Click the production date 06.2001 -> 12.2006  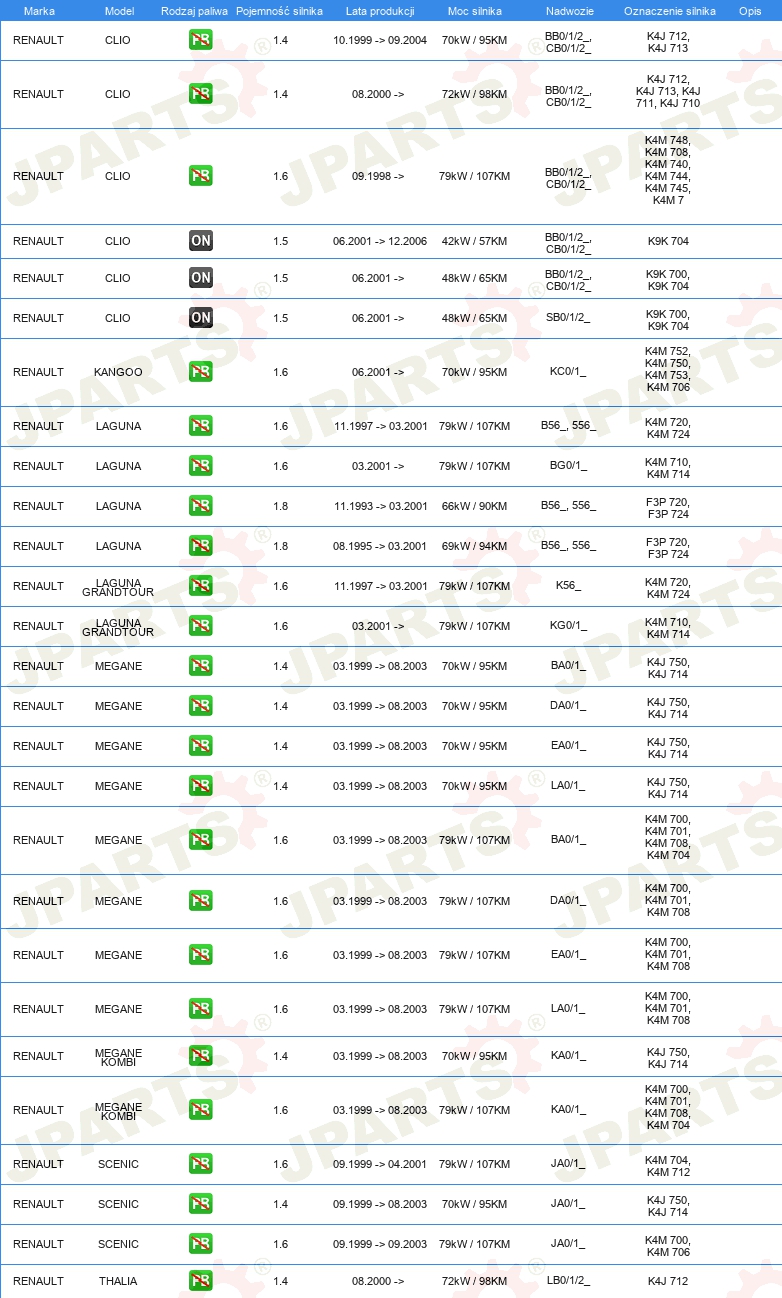[380, 241]
